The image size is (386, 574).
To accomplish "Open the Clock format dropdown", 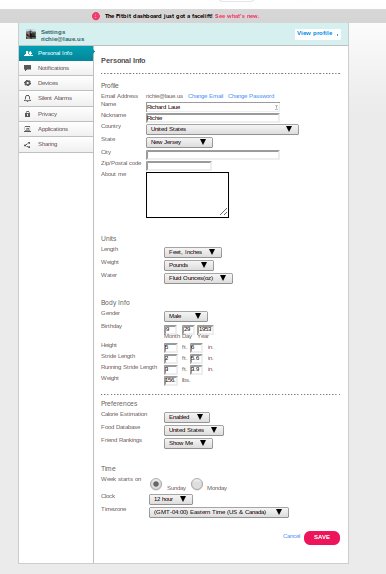I will pos(171,499).
